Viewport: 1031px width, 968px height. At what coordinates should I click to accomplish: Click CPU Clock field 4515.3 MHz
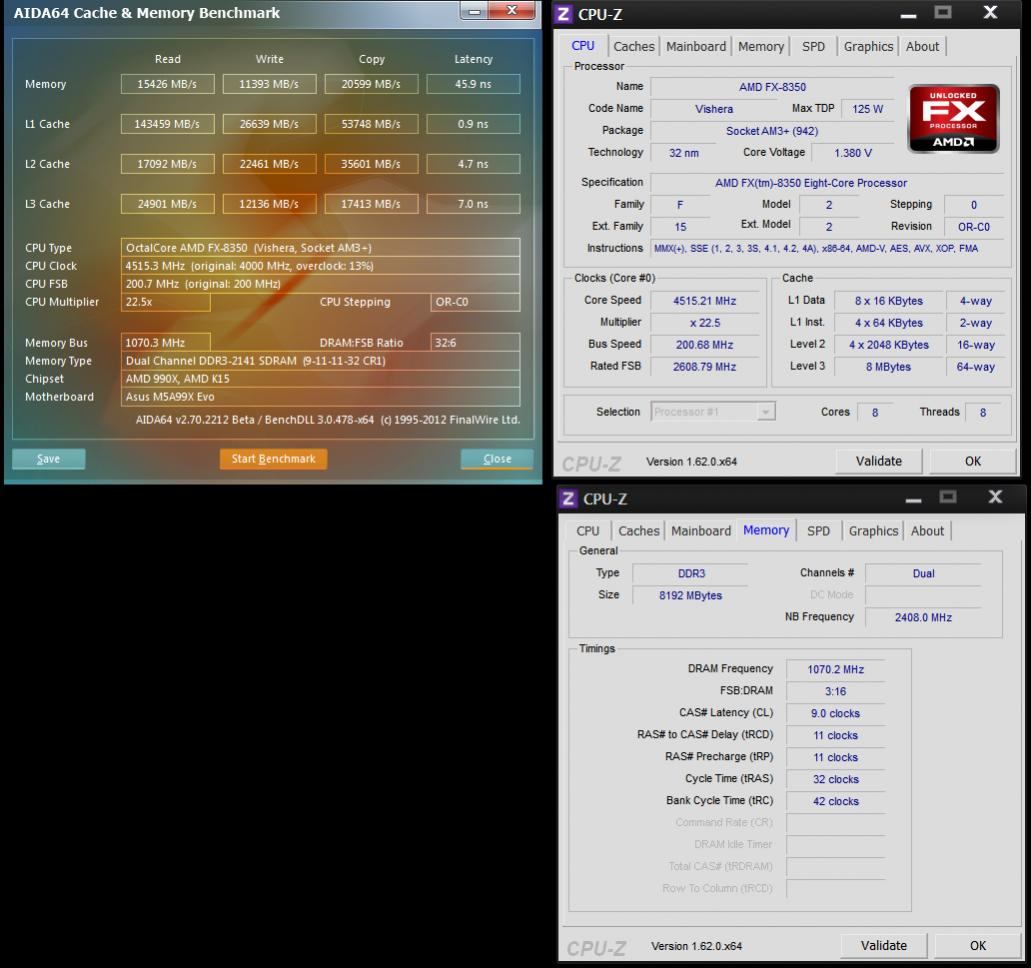(320, 266)
